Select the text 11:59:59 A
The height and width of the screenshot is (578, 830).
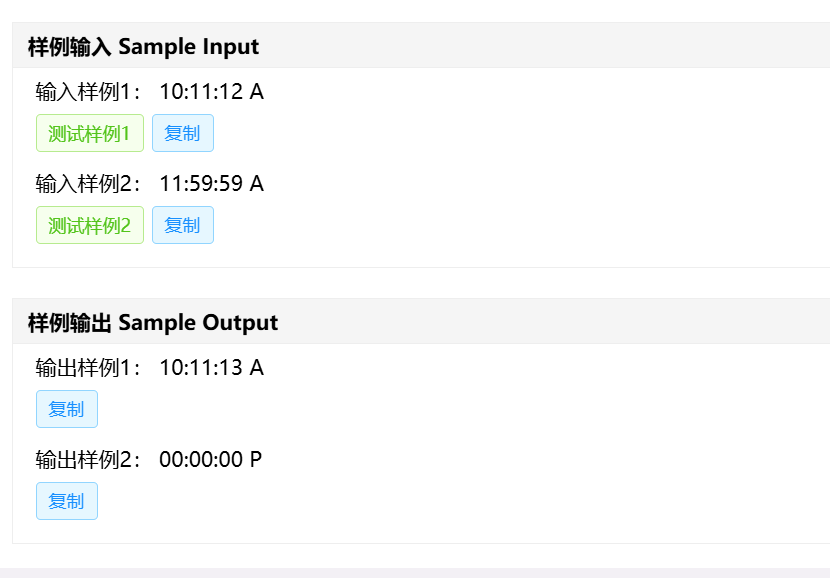[x=211, y=184]
